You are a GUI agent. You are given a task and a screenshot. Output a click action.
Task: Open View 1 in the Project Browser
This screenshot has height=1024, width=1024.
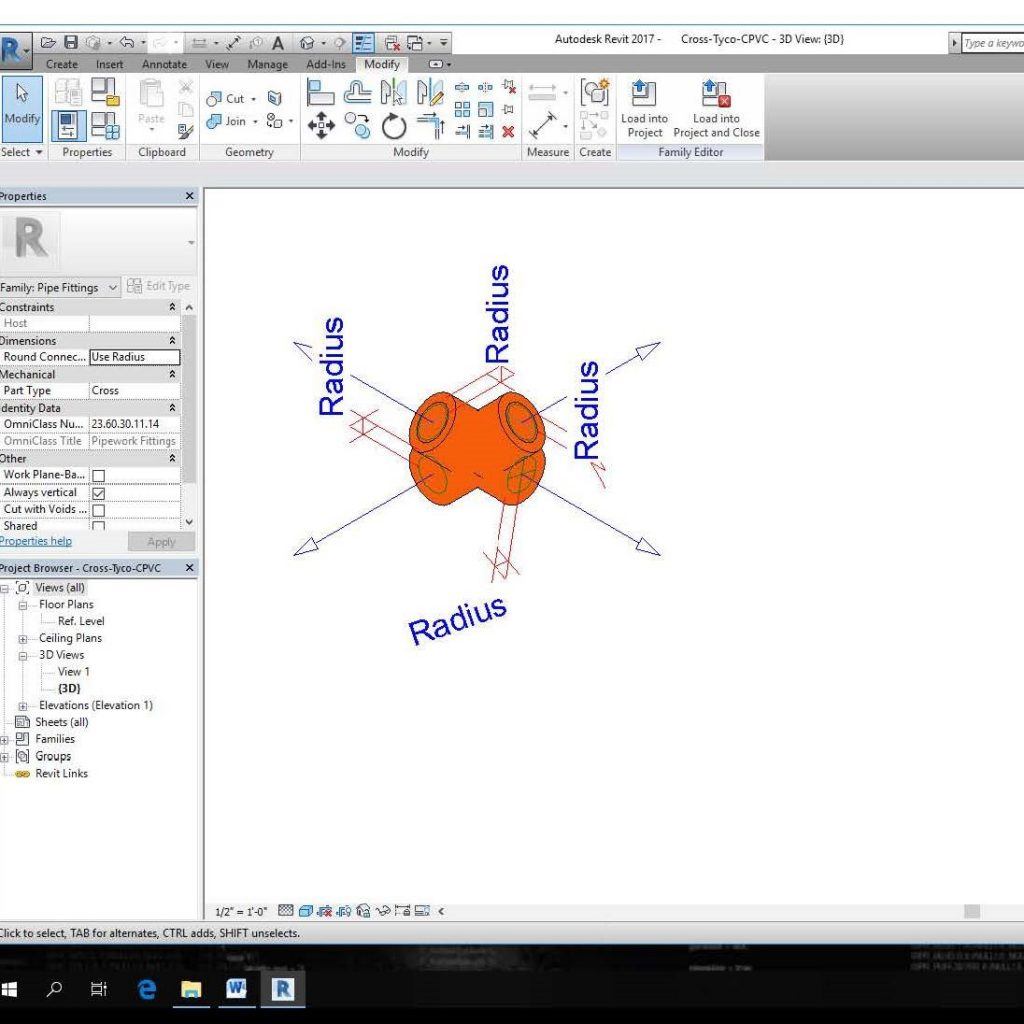pyautogui.click(x=73, y=671)
